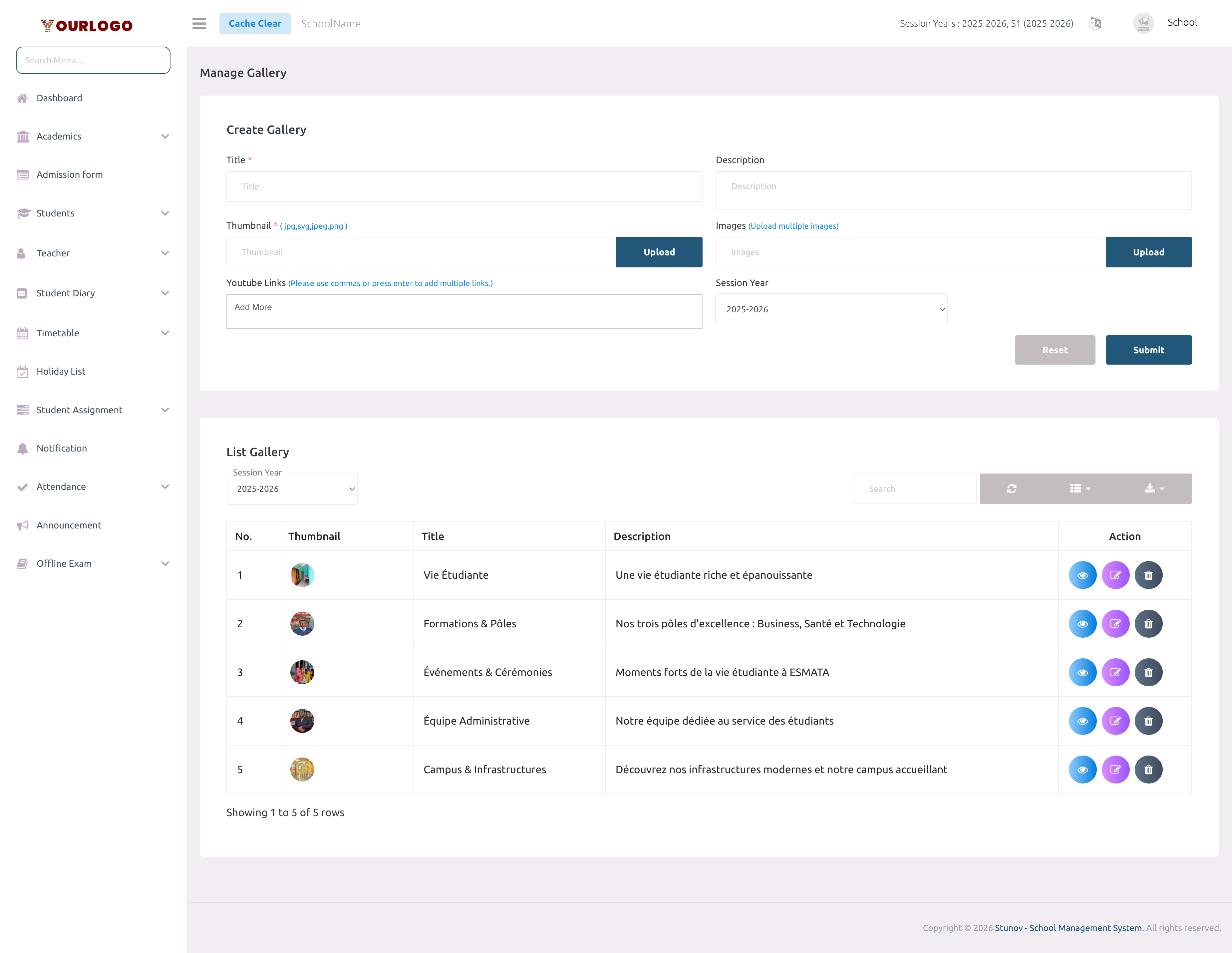View "Équipe Administrative" with the eye icon

tap(1082, 721)
